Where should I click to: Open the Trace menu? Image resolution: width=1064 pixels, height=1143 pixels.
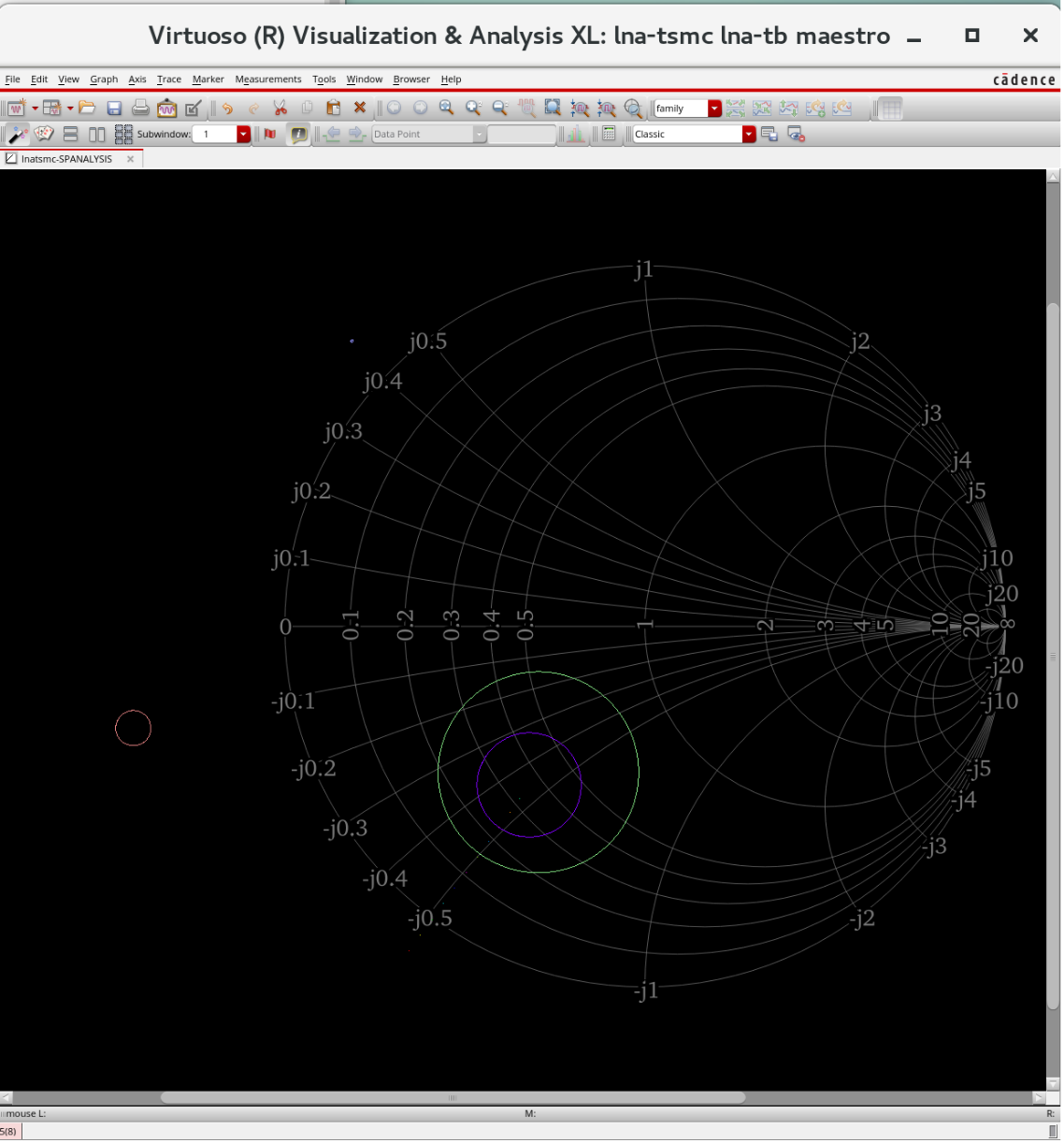pos(169,80)
